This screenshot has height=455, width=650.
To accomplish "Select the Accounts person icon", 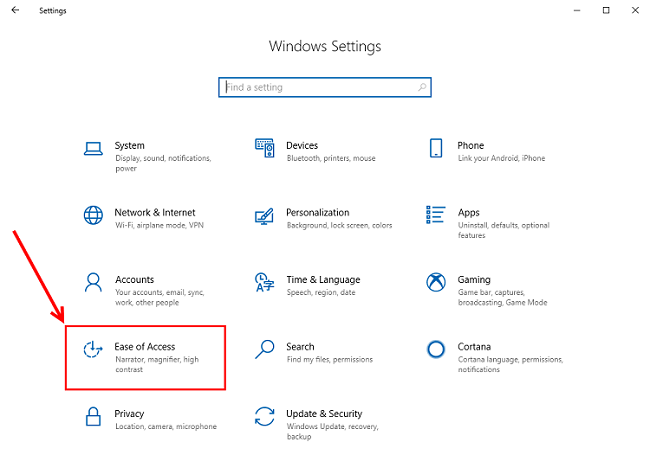I will pyautogui.click(x=93, y=281).
